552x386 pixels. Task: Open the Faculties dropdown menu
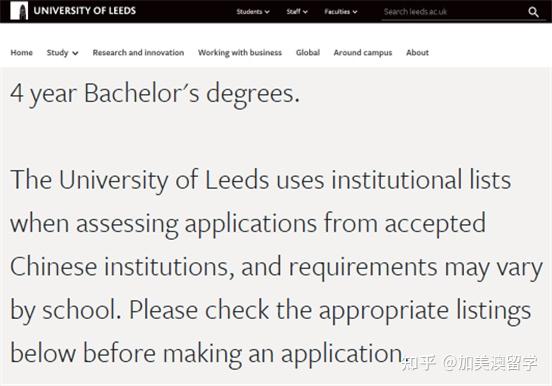click(x=341, y=12)
